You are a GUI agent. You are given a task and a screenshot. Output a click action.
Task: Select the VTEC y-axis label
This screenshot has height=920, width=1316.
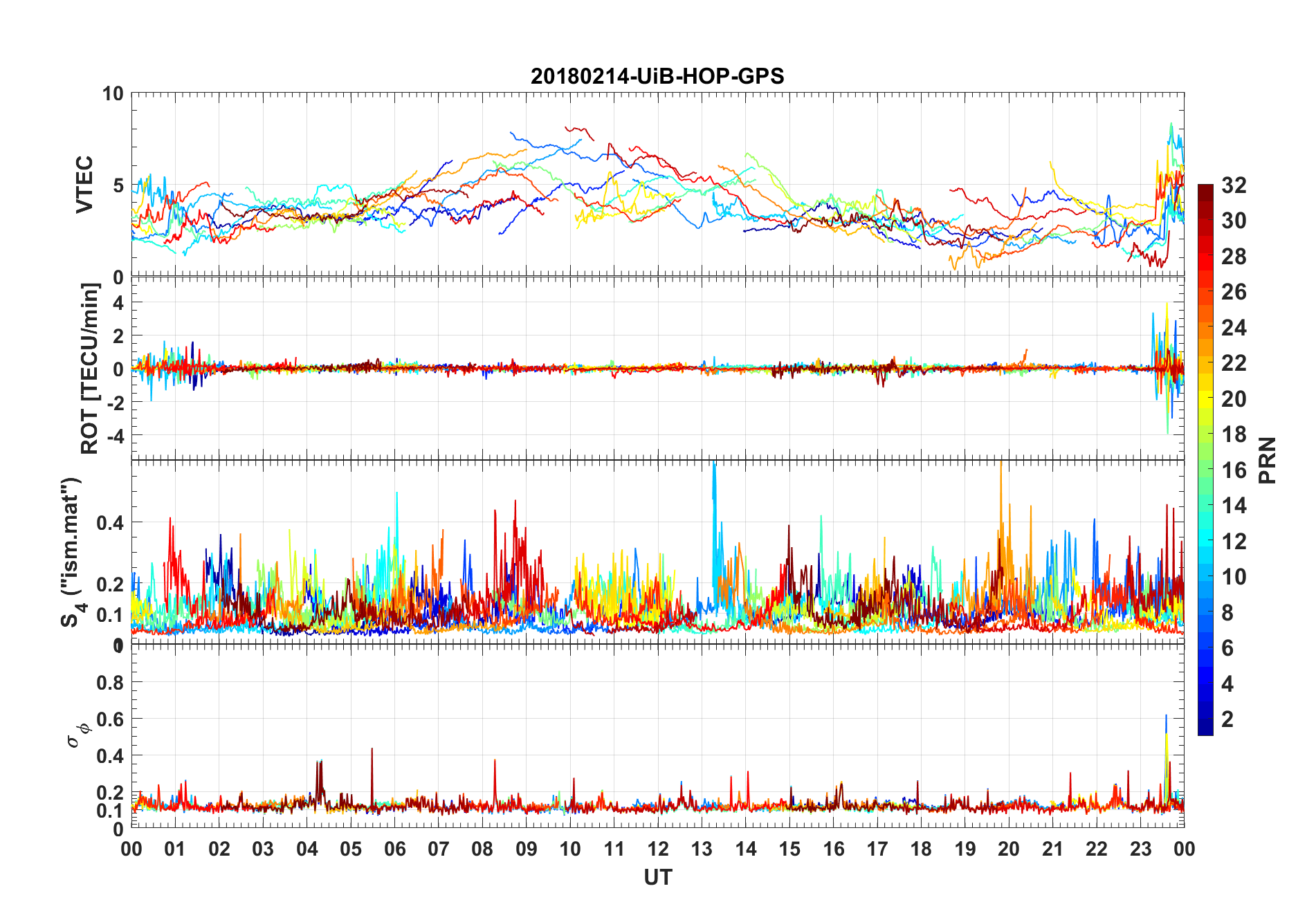coord(84,185)
